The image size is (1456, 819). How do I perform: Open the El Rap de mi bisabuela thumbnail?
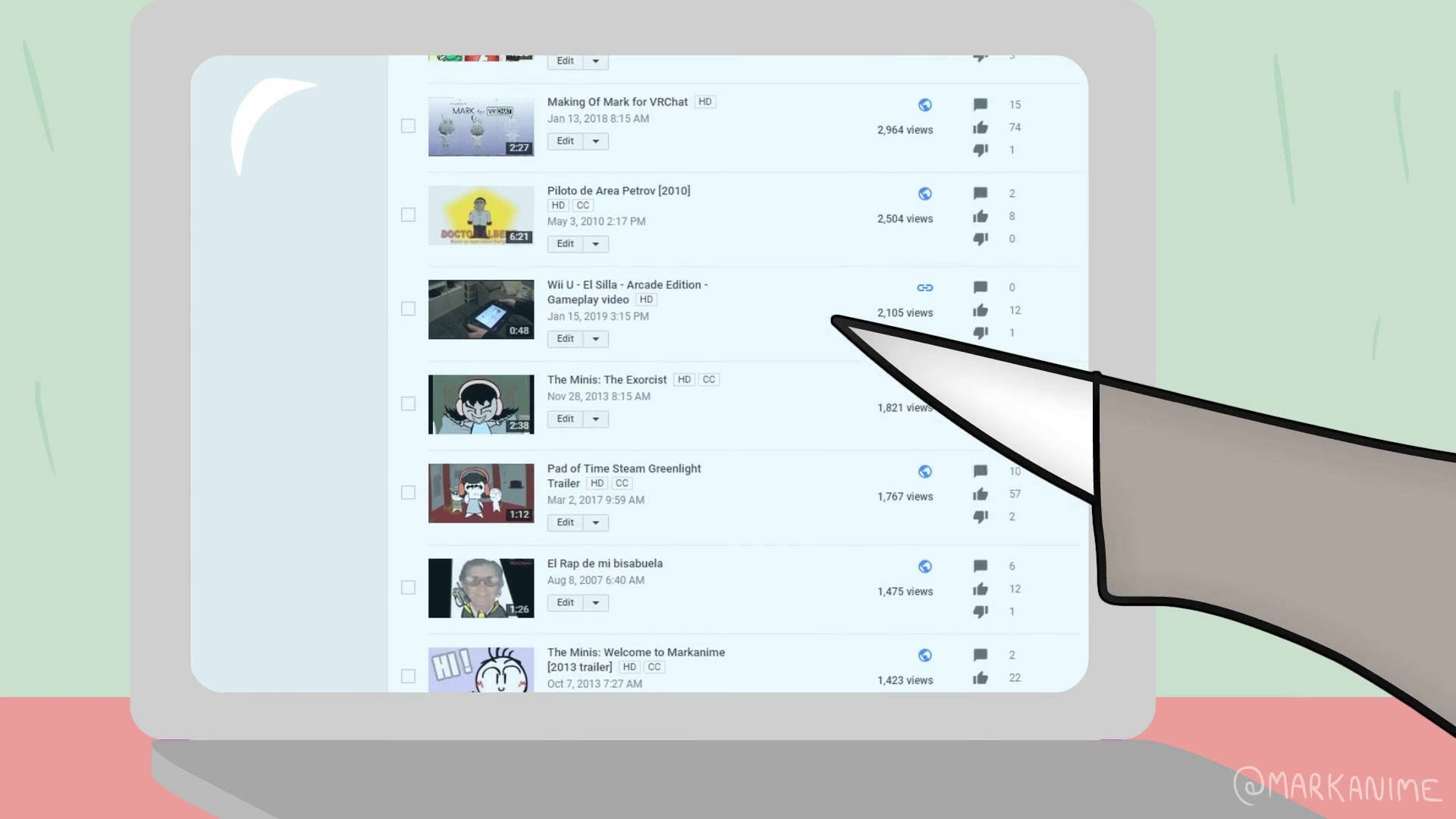click(x=481, y=588)
